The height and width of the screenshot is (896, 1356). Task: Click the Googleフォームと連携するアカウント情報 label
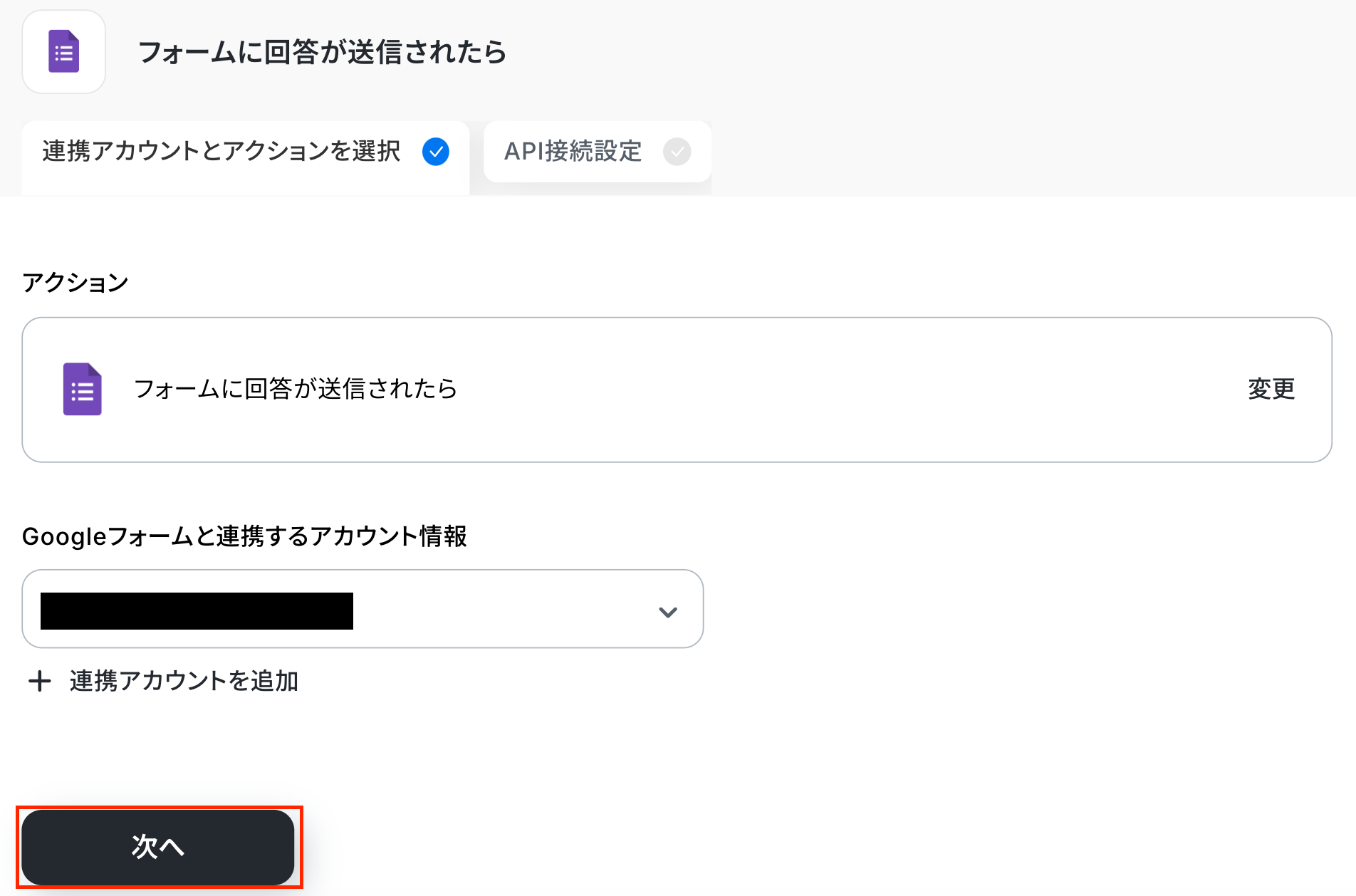click(244, 536)
